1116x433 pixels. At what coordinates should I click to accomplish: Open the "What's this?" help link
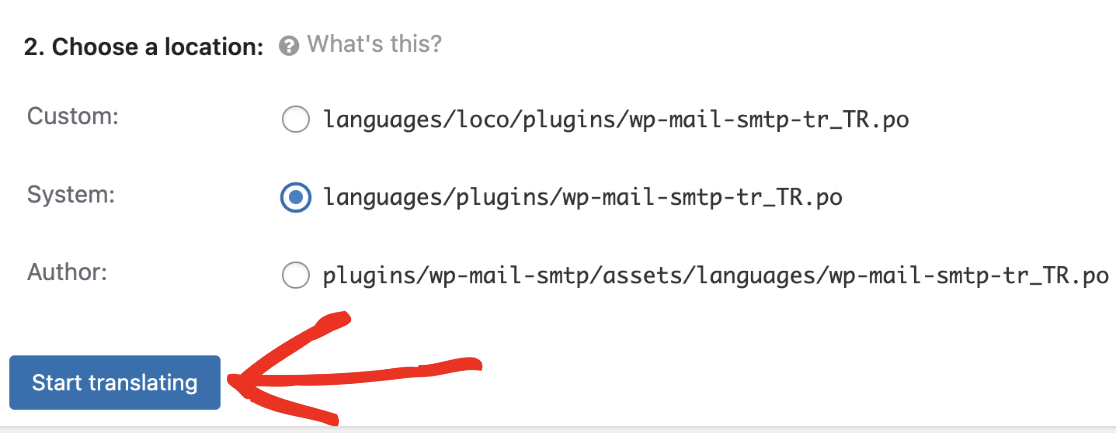click(374, 45)
